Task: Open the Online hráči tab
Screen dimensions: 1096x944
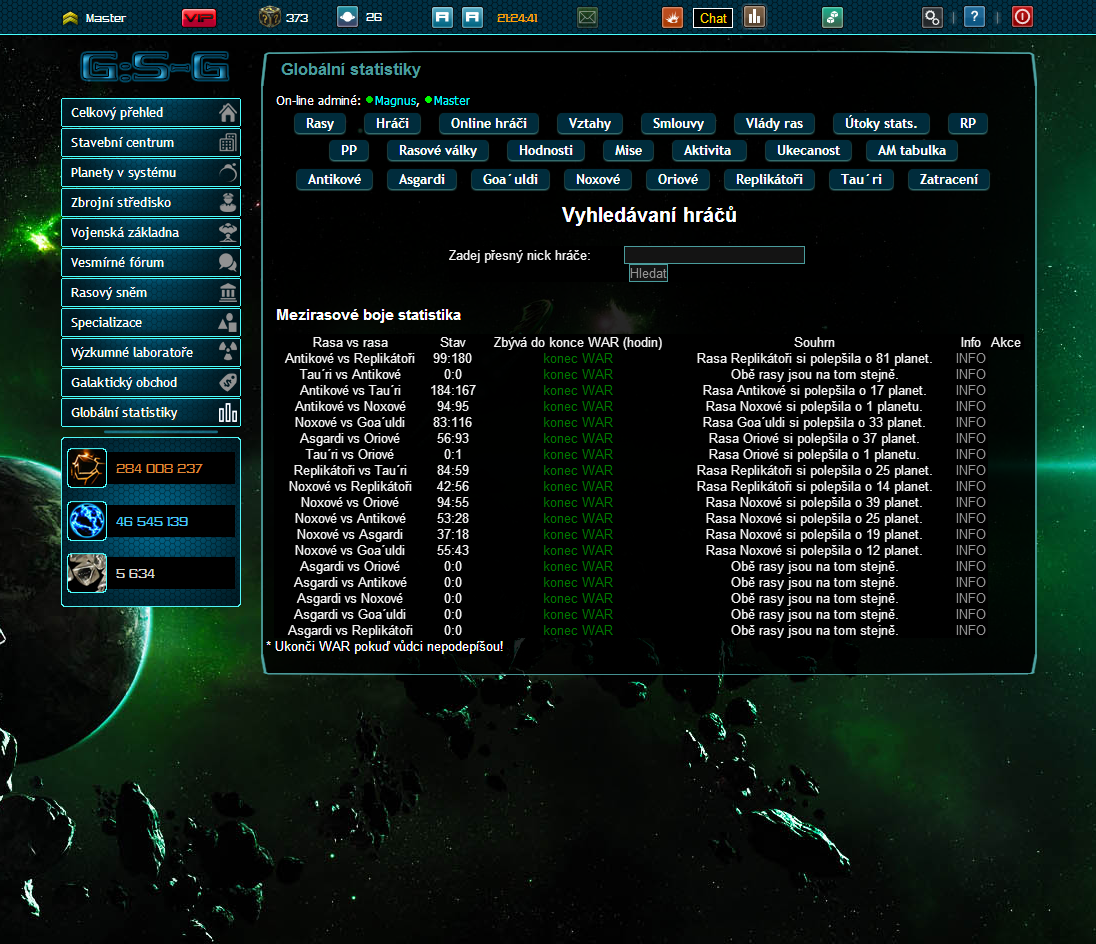Action: point(489,124)
